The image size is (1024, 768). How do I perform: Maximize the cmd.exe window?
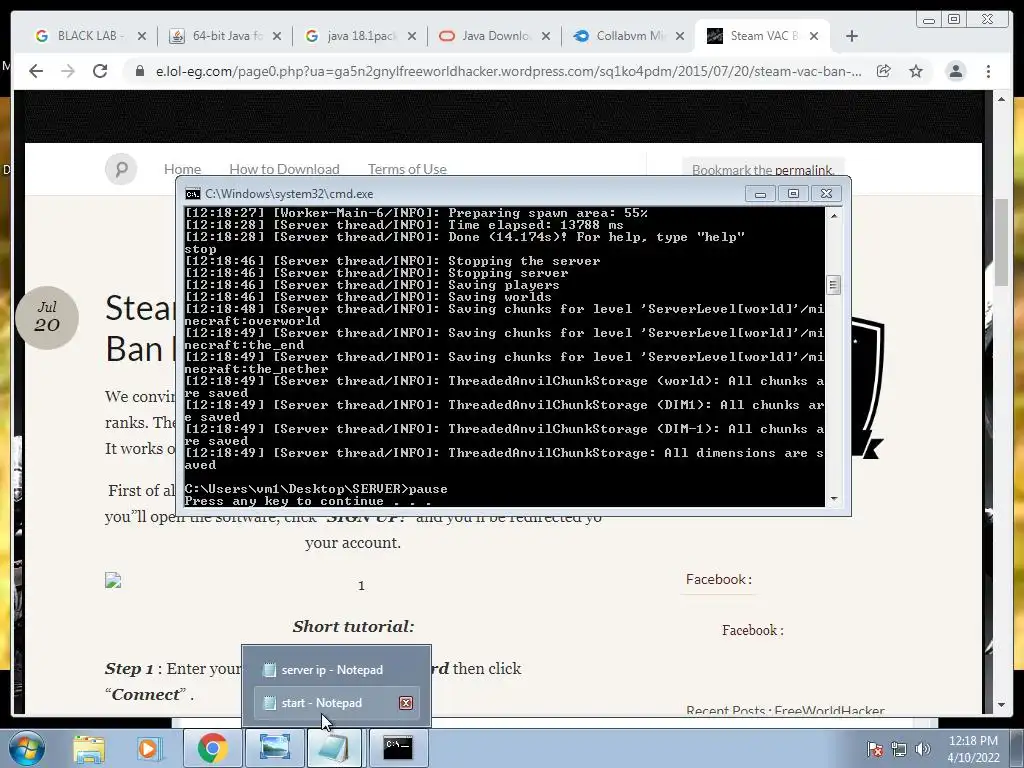click(793, 194)
